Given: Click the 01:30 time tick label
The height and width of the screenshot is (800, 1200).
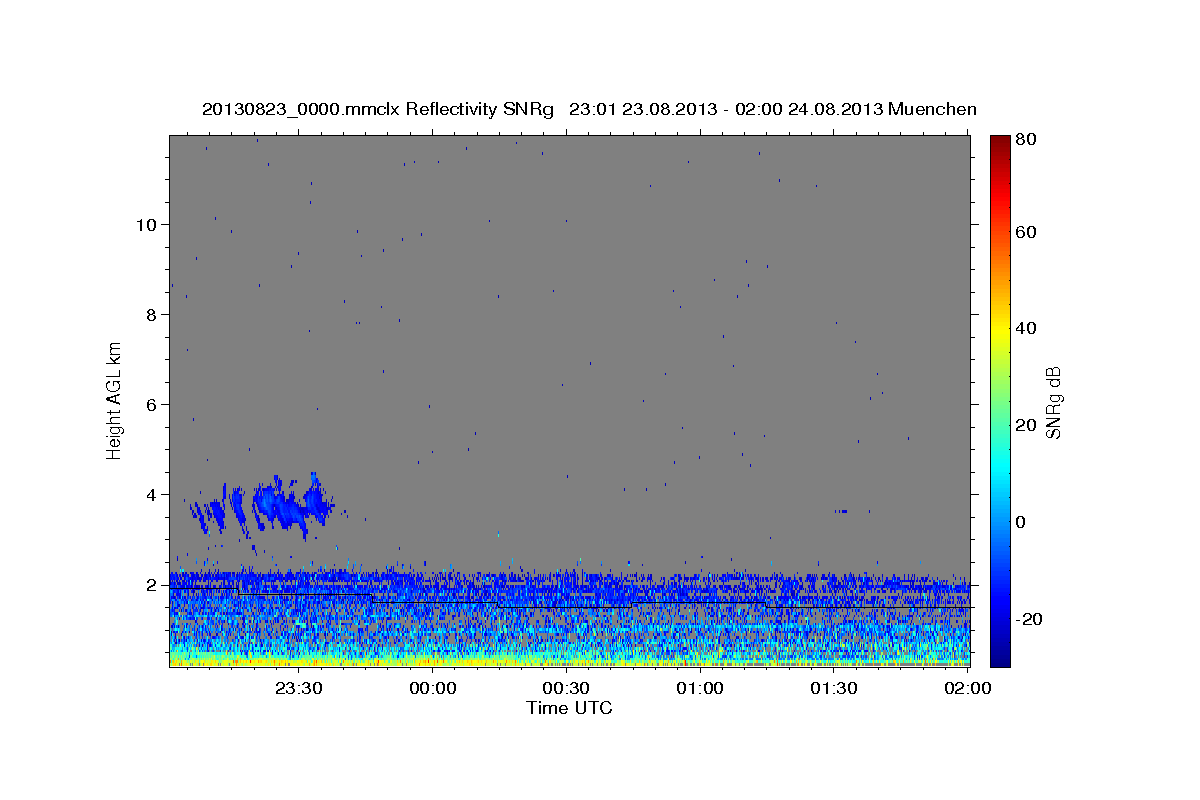Looking at the screenshot, I should point(834,688).
